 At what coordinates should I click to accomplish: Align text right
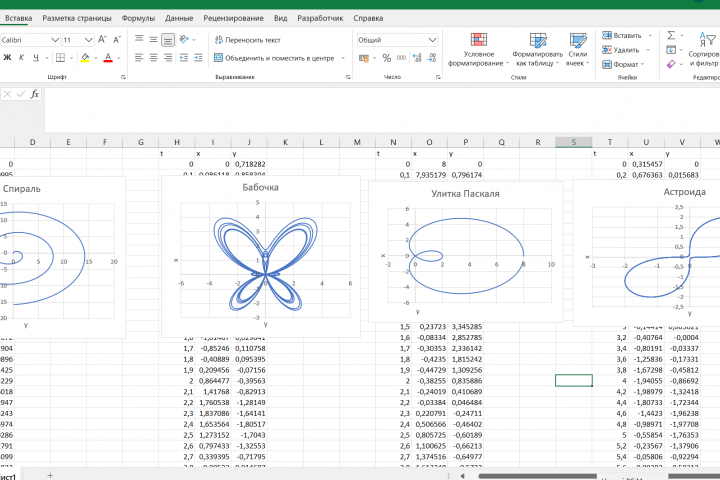coord(168,58)
